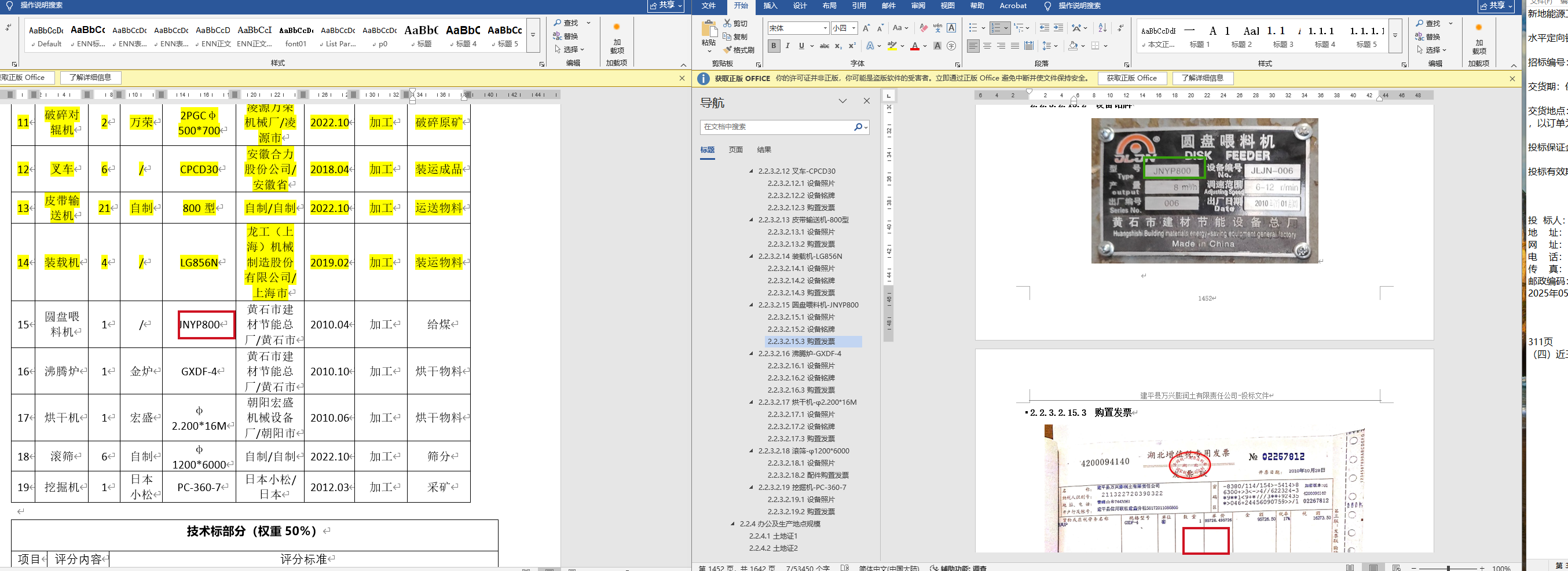Click the Cut scissors icon
This screenshot has width=1568, height=571.
[x=727, y=23]
